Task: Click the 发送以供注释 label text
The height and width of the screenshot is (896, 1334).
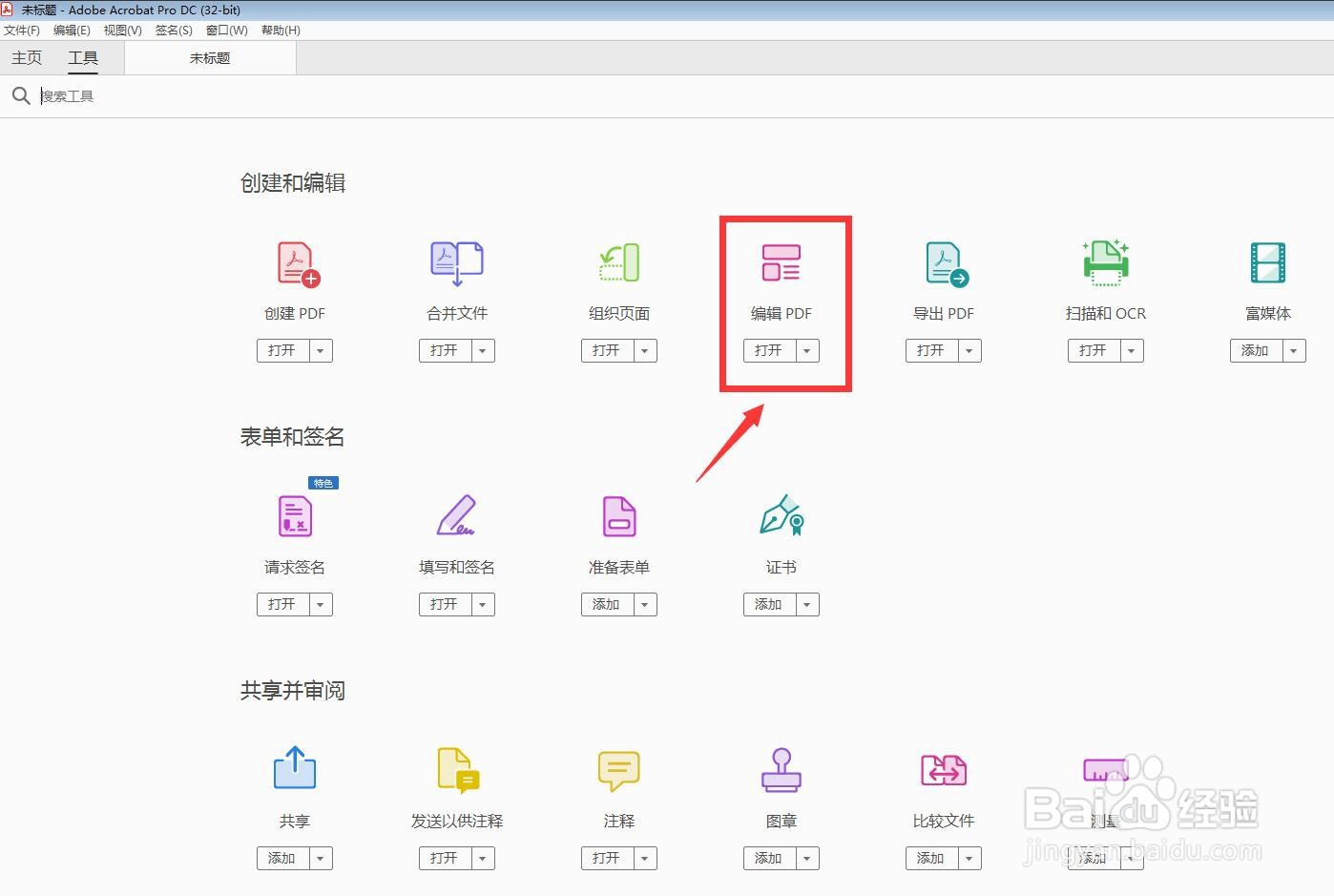Action: (457, 821)
